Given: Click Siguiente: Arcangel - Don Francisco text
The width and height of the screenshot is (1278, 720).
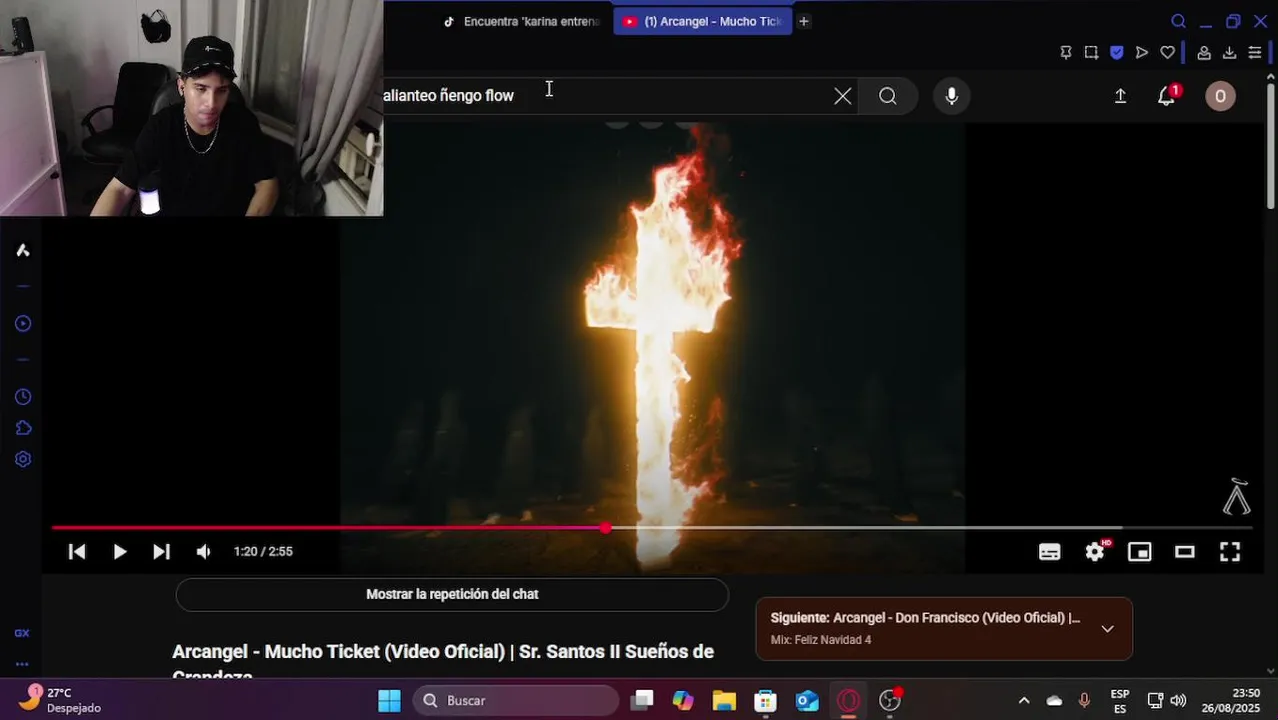Looking at the screenshot, I should [925, 618].
